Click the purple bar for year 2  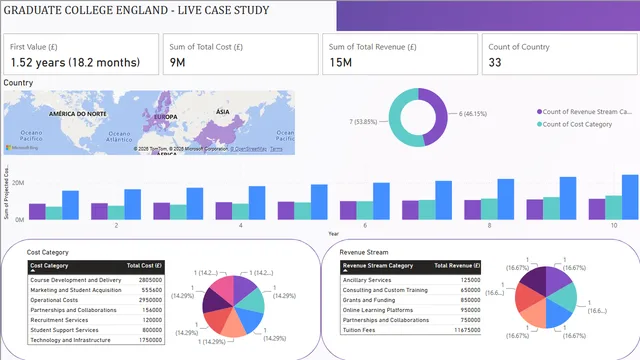click(x=99, y=211)
